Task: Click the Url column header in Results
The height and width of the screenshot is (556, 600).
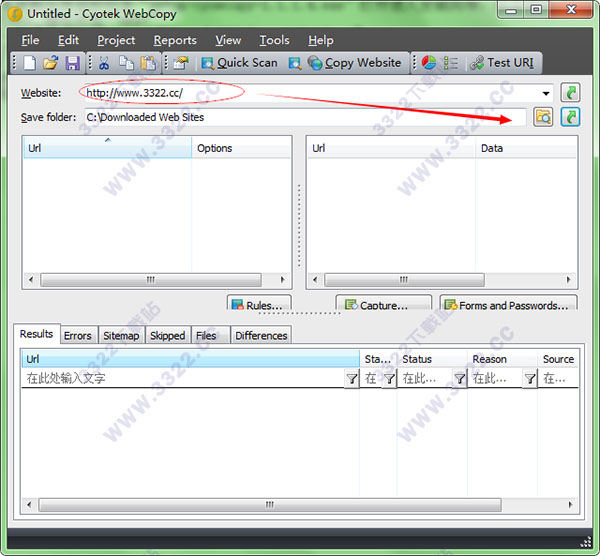Action: pos(191,359)
